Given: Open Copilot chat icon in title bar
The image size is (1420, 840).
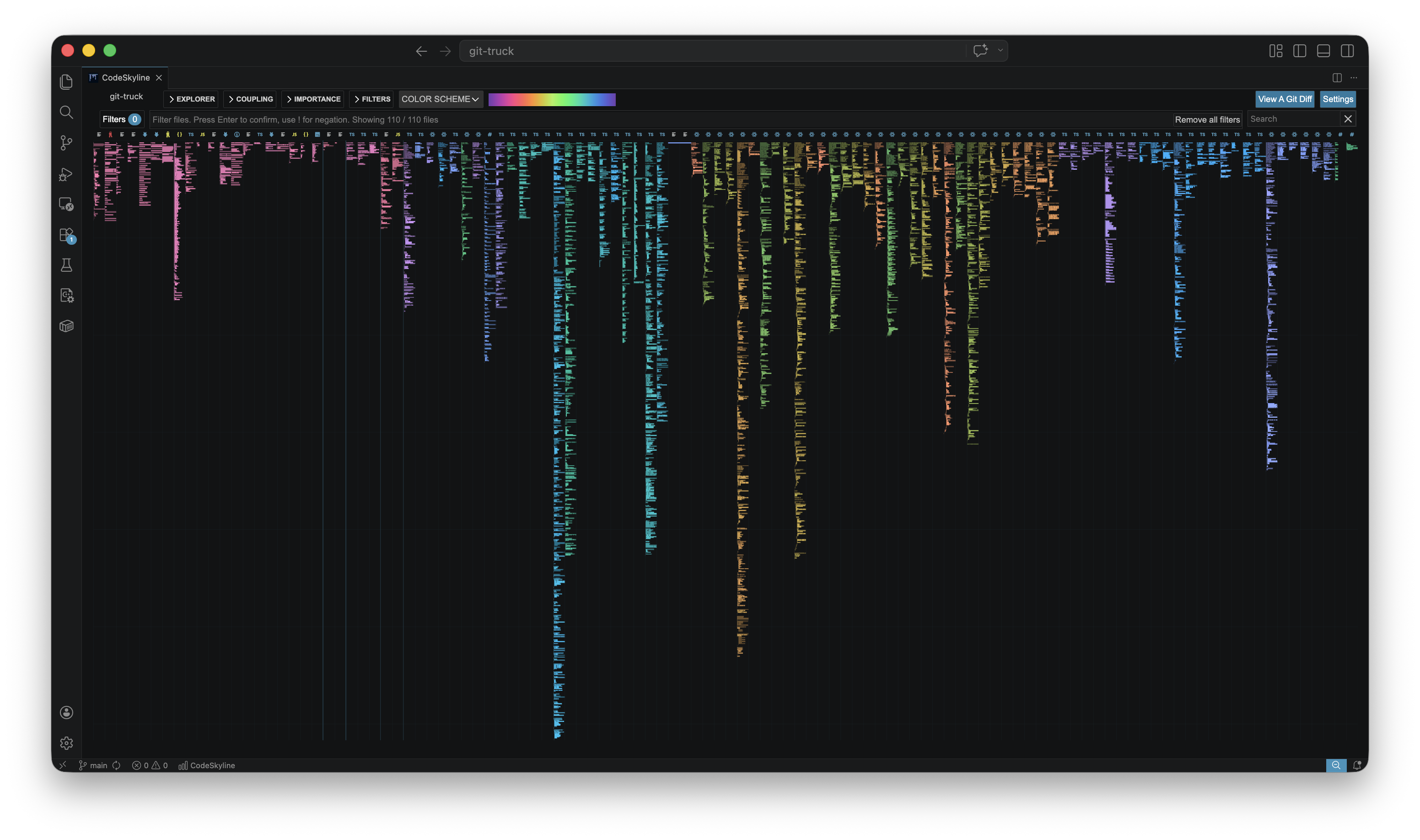Looking at the screenshot, I should (980, 51).
